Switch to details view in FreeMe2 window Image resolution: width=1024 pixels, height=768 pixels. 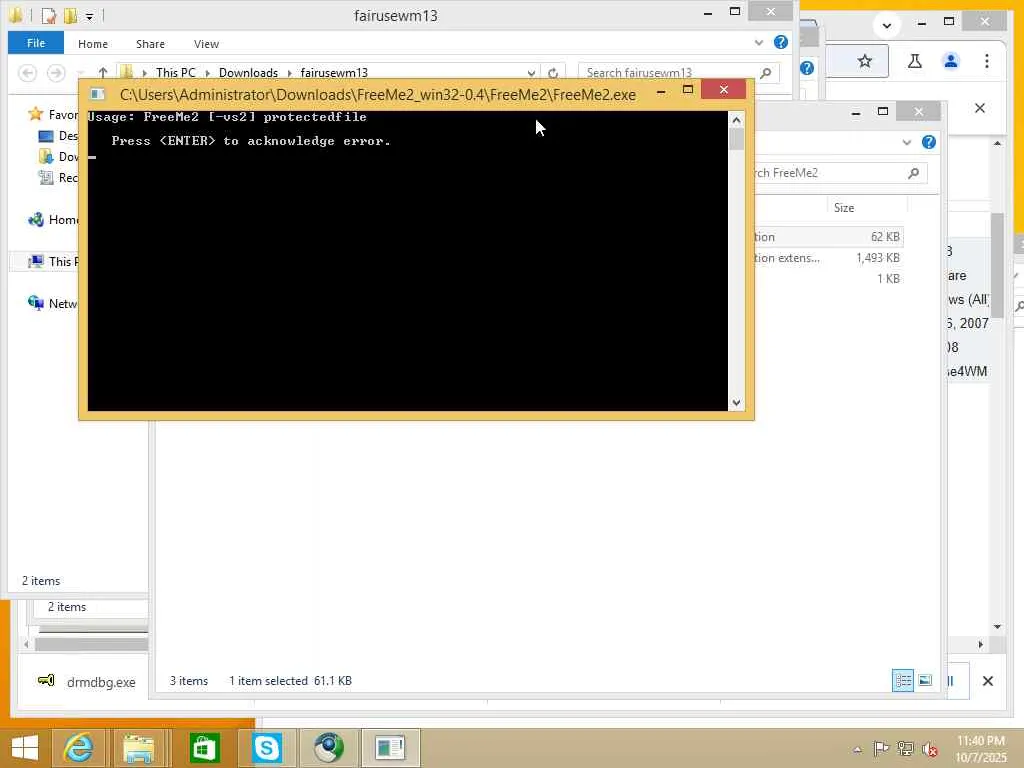point(903,680)
